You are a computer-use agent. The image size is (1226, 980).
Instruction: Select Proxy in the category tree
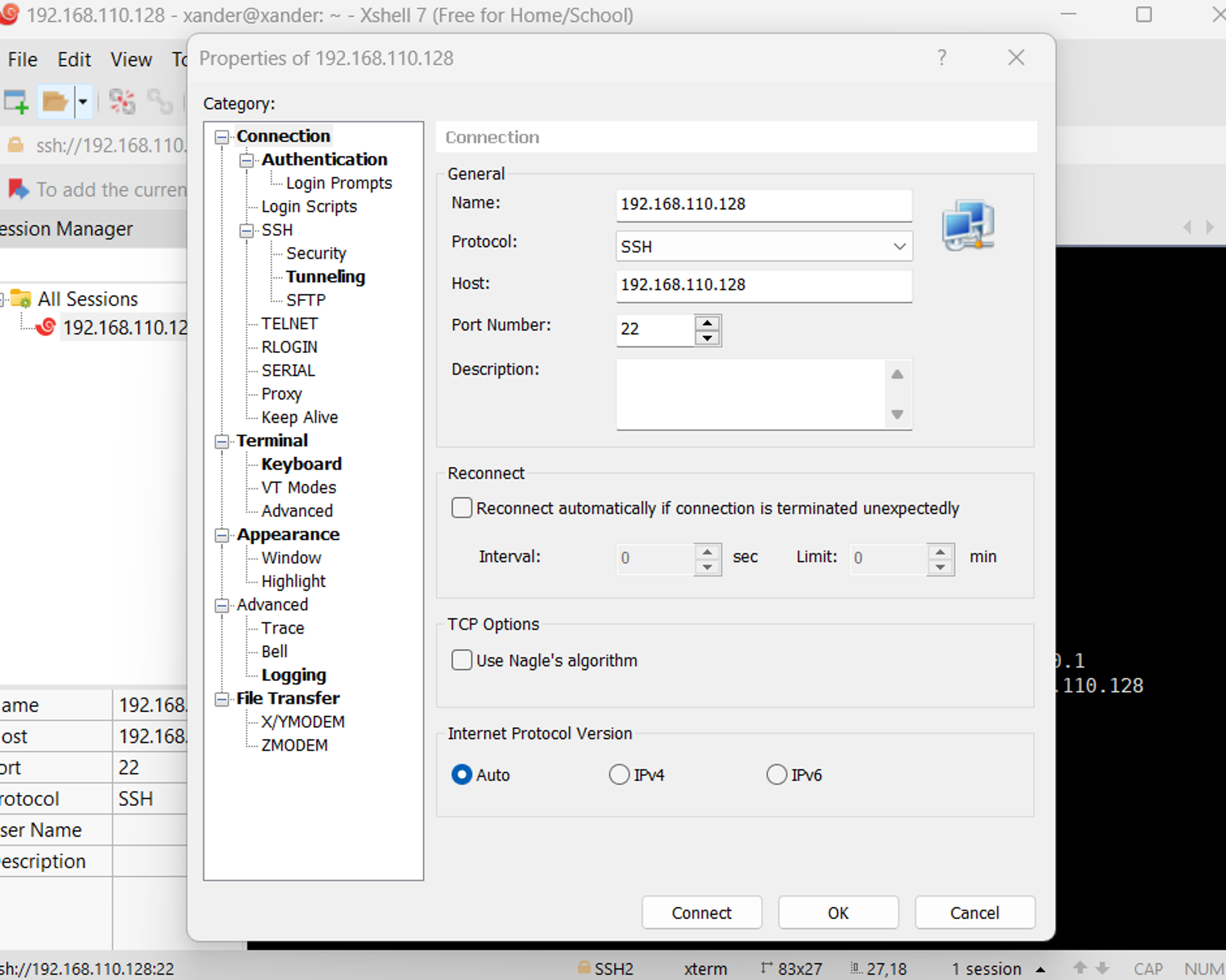[x=281, y=394]
